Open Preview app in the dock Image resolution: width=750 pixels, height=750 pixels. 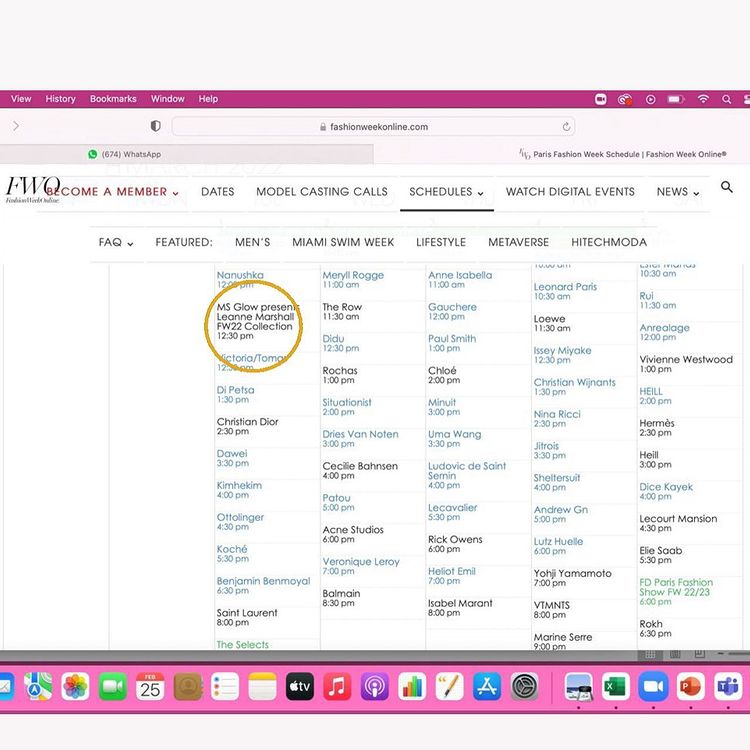[579, 686]
